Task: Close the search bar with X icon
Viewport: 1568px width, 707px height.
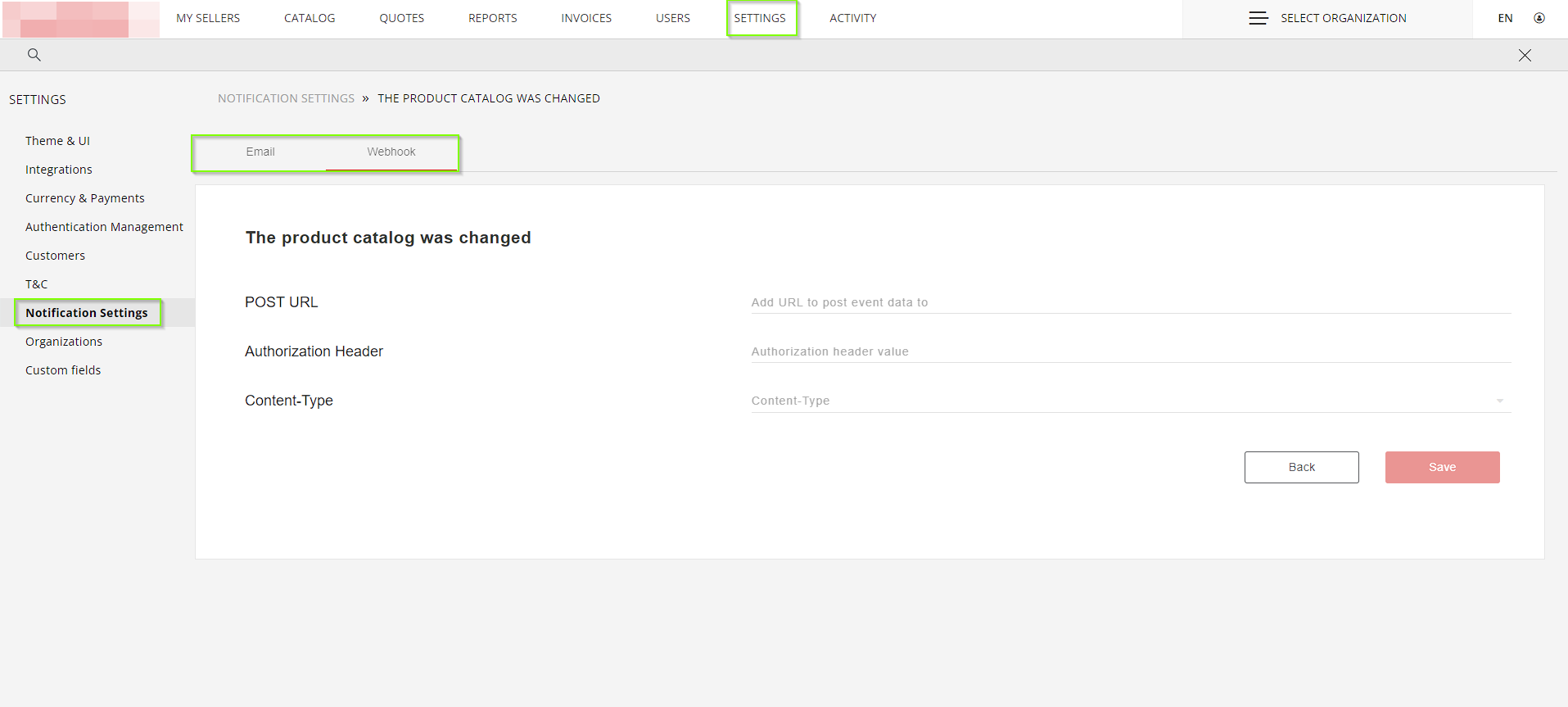Action: coord(1525,55)
